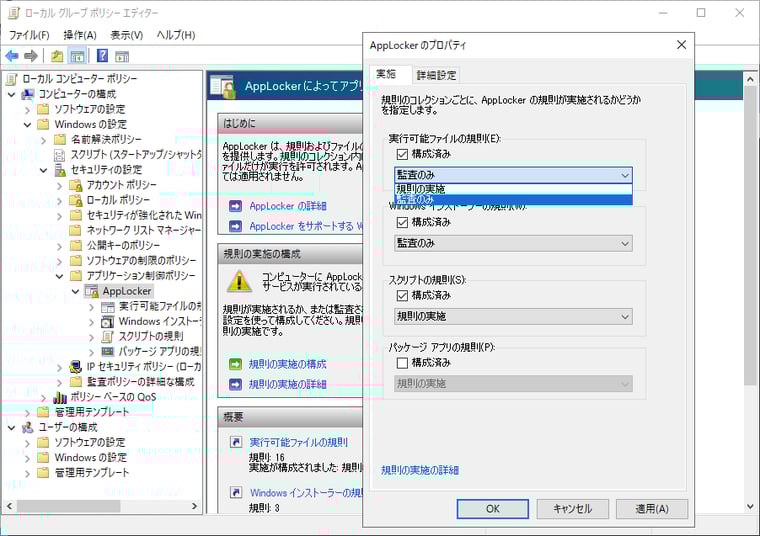Open the ファイル(F) menu
This screenshot has height=536, width=760.
30,35
